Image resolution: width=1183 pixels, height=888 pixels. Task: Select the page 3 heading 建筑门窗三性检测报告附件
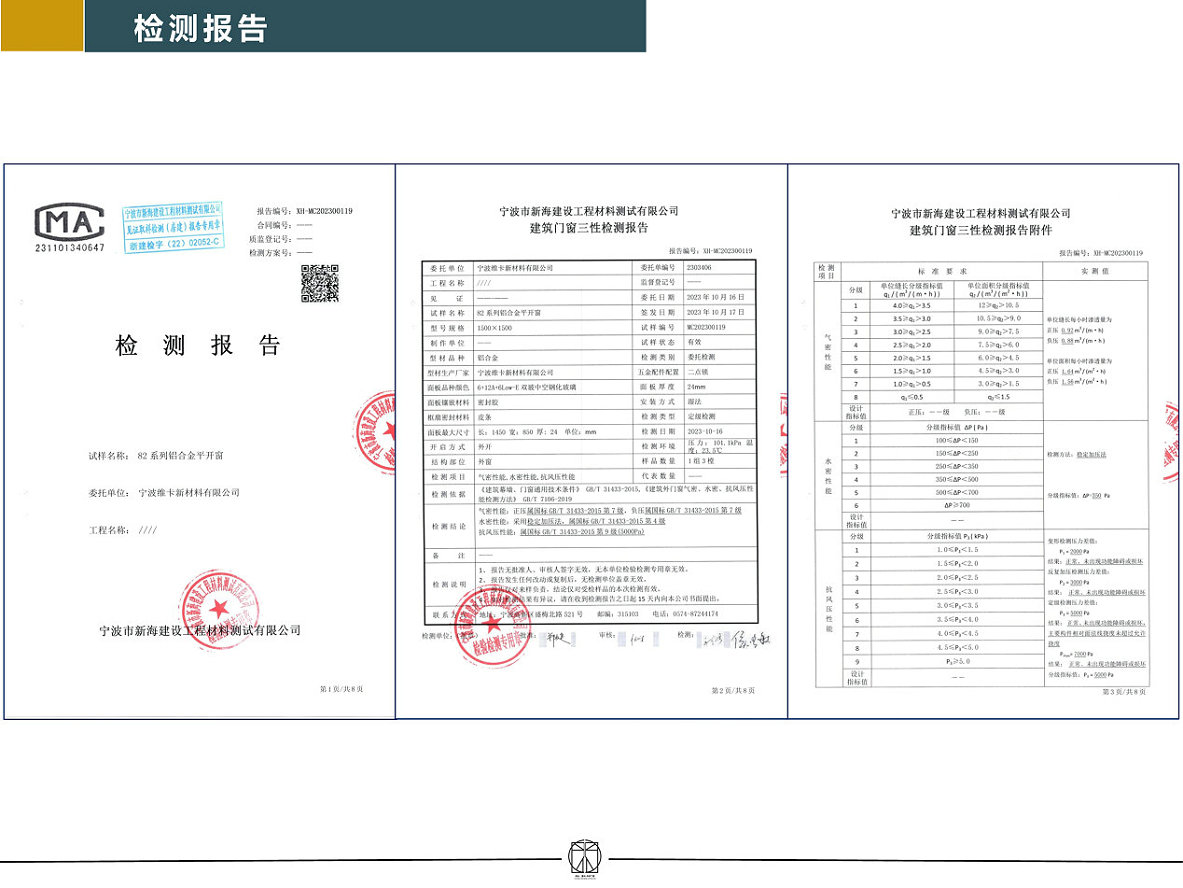coord(981,230)
